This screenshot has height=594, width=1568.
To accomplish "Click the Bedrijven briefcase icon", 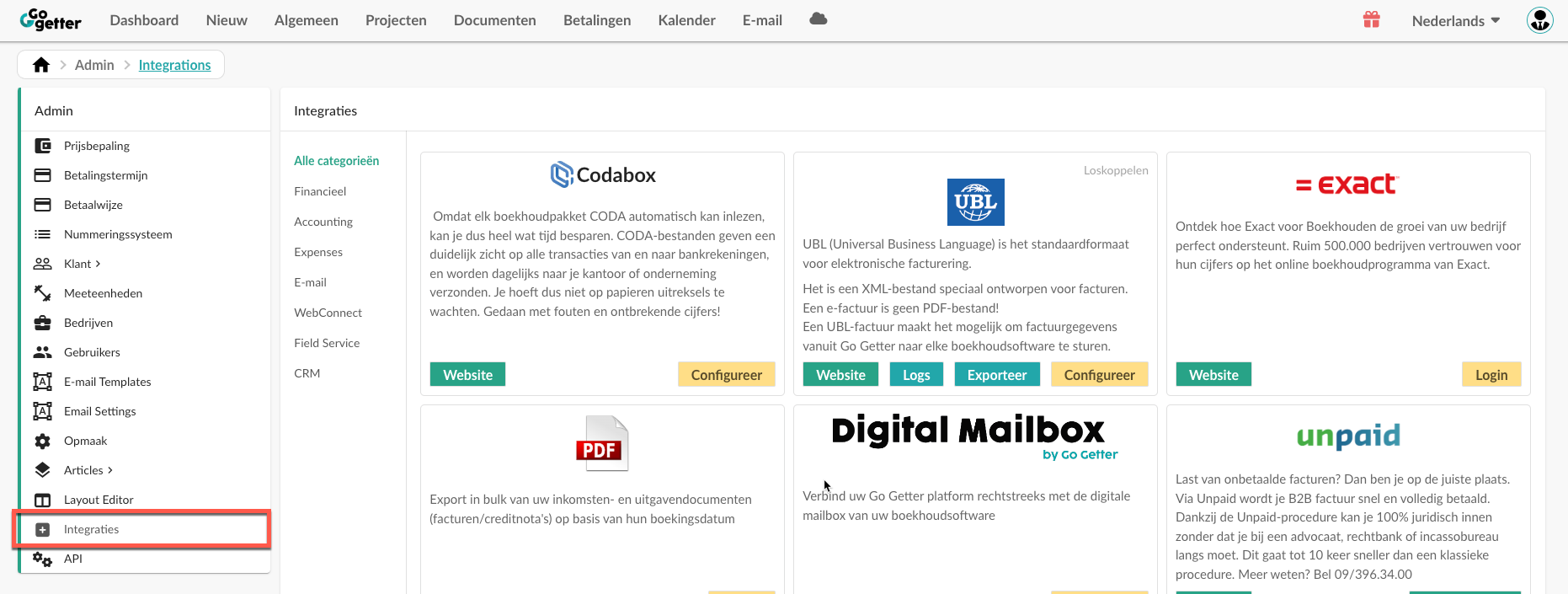I will click(x=42, y=323).
